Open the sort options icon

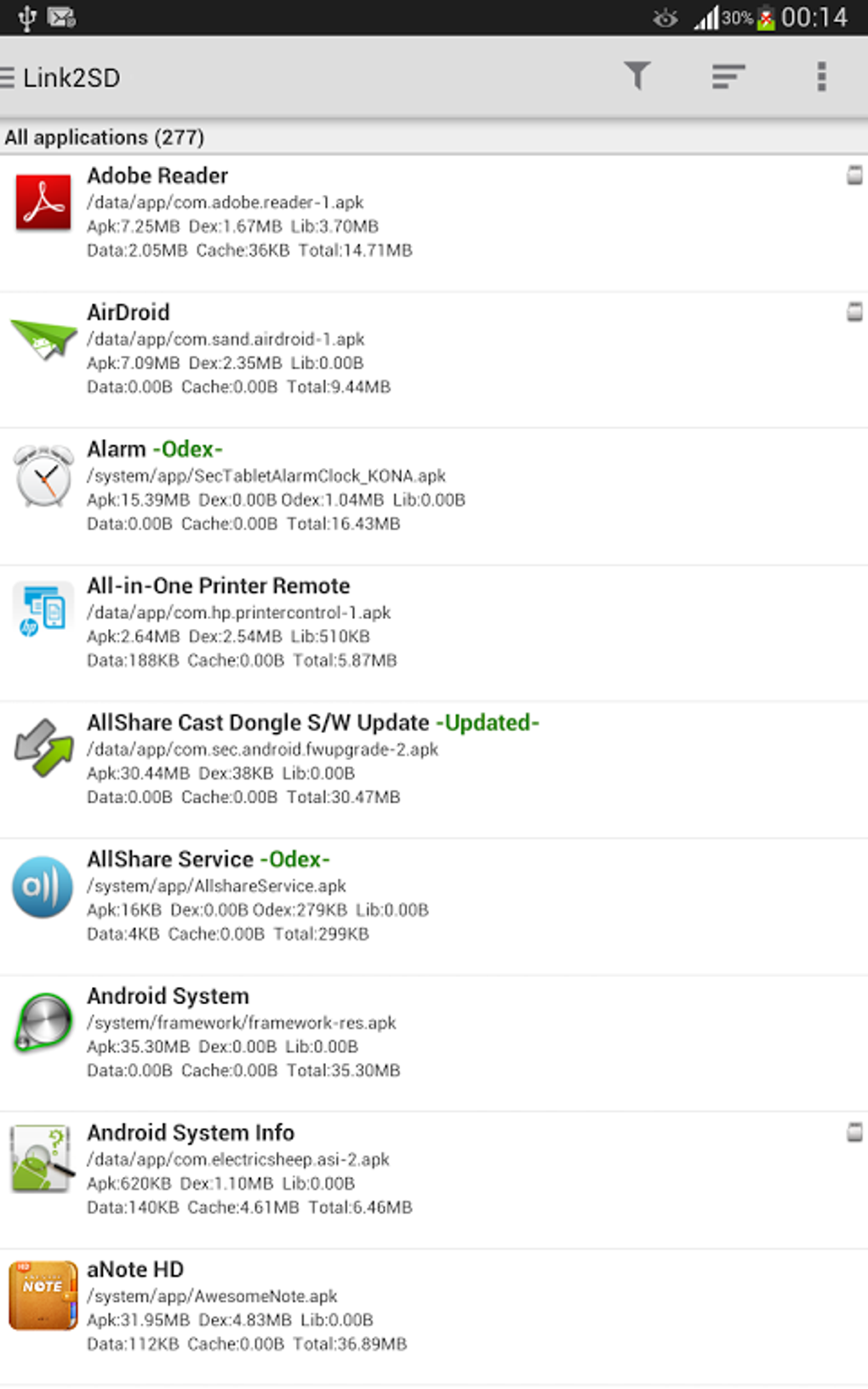[x=728, y=77]
